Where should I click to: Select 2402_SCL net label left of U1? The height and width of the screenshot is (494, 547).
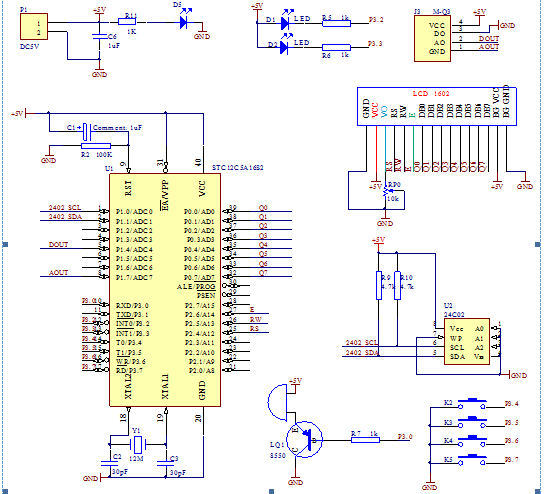click(65, 208)
